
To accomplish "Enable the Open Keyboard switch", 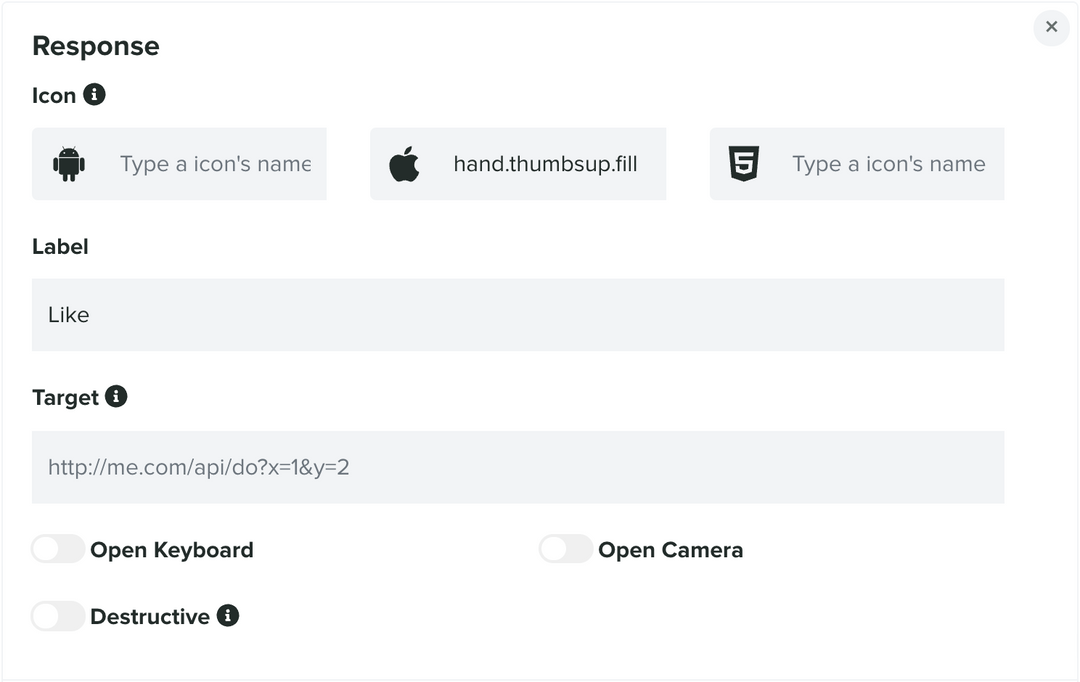I will [58, 549].
